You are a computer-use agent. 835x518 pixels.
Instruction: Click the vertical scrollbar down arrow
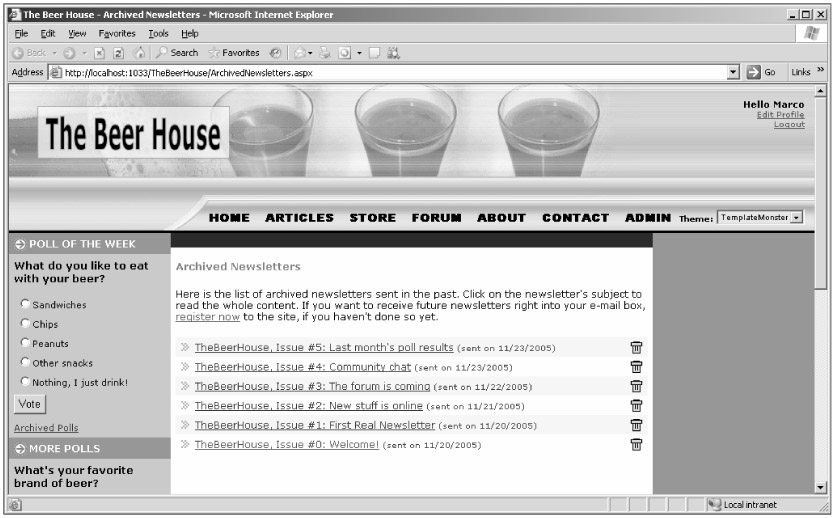821,487
